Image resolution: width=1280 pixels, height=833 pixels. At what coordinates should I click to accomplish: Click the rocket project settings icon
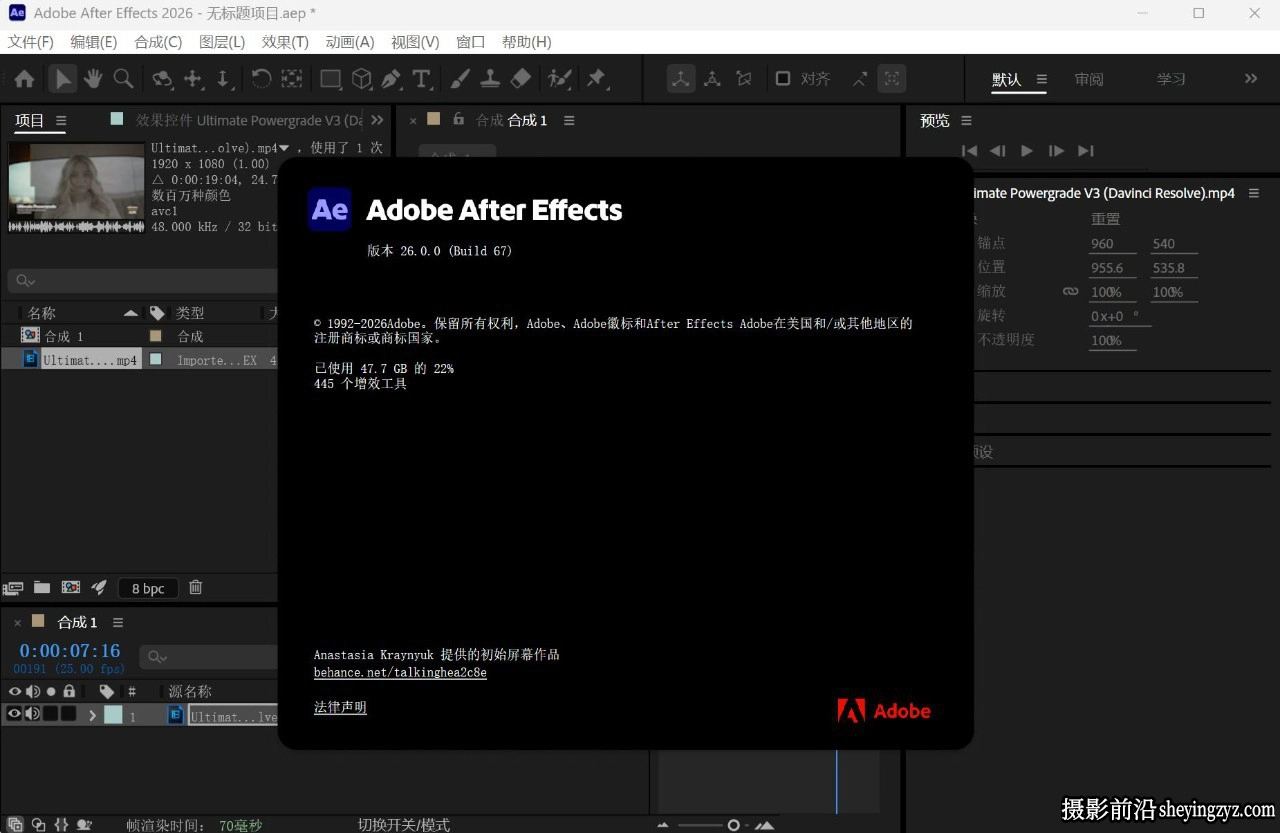pos(99,588)
